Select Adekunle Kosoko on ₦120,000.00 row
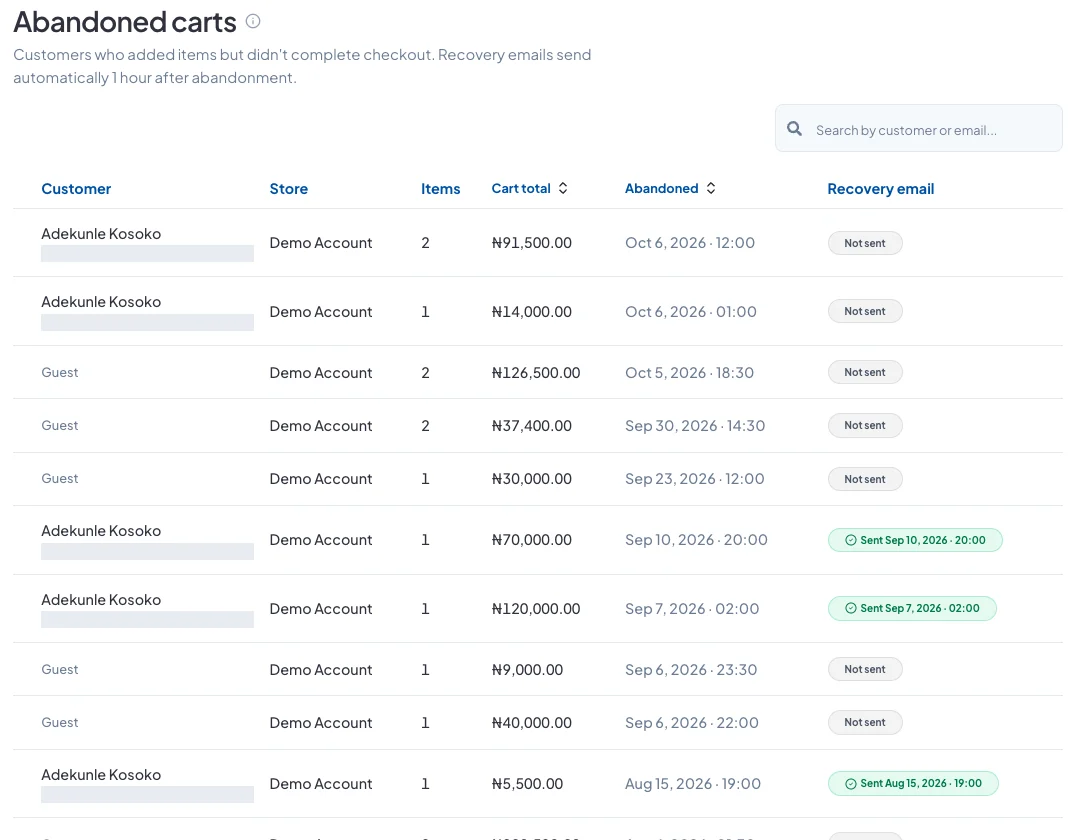 (101, 600)
